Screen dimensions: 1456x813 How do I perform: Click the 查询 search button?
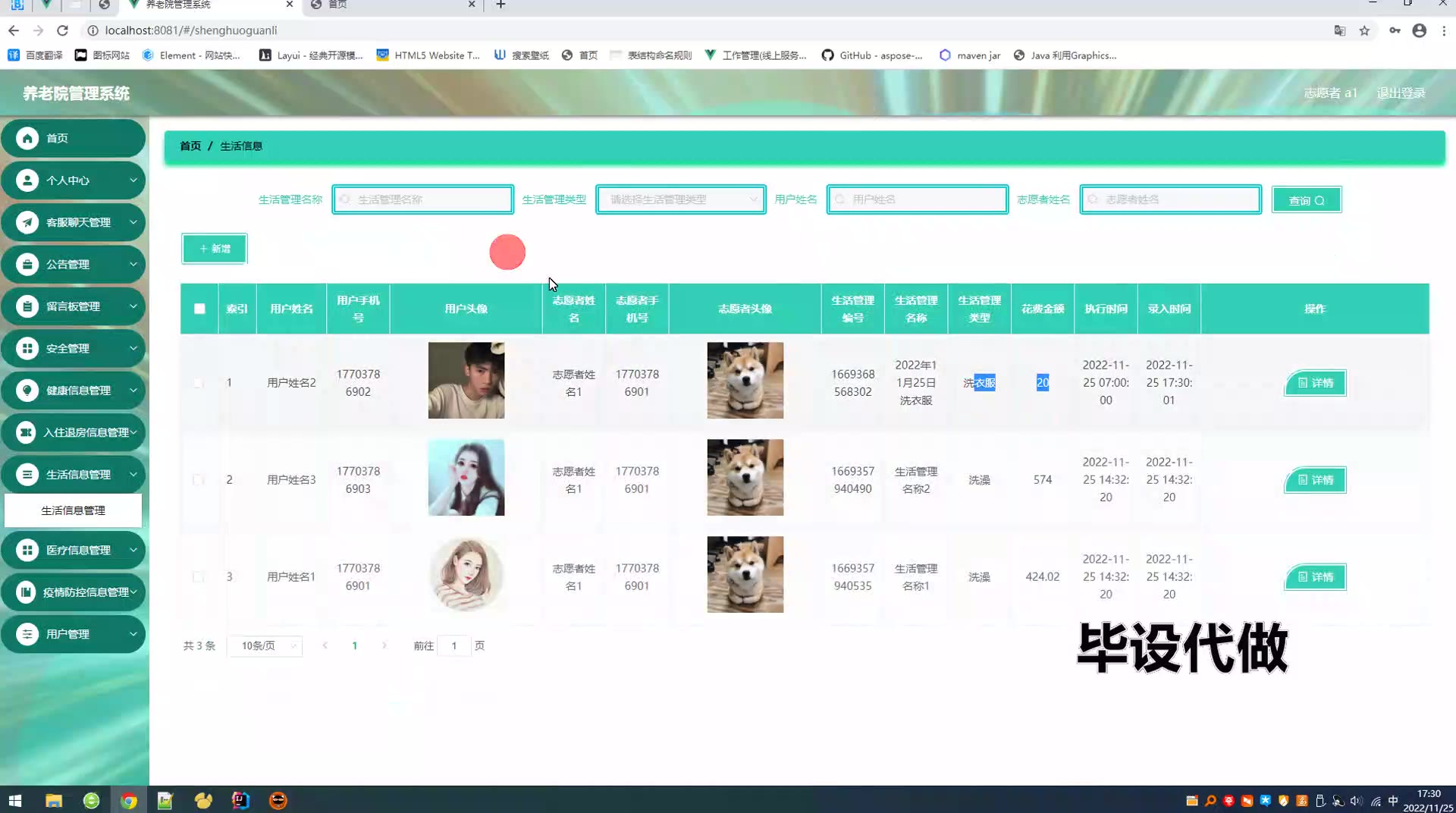1307,200
